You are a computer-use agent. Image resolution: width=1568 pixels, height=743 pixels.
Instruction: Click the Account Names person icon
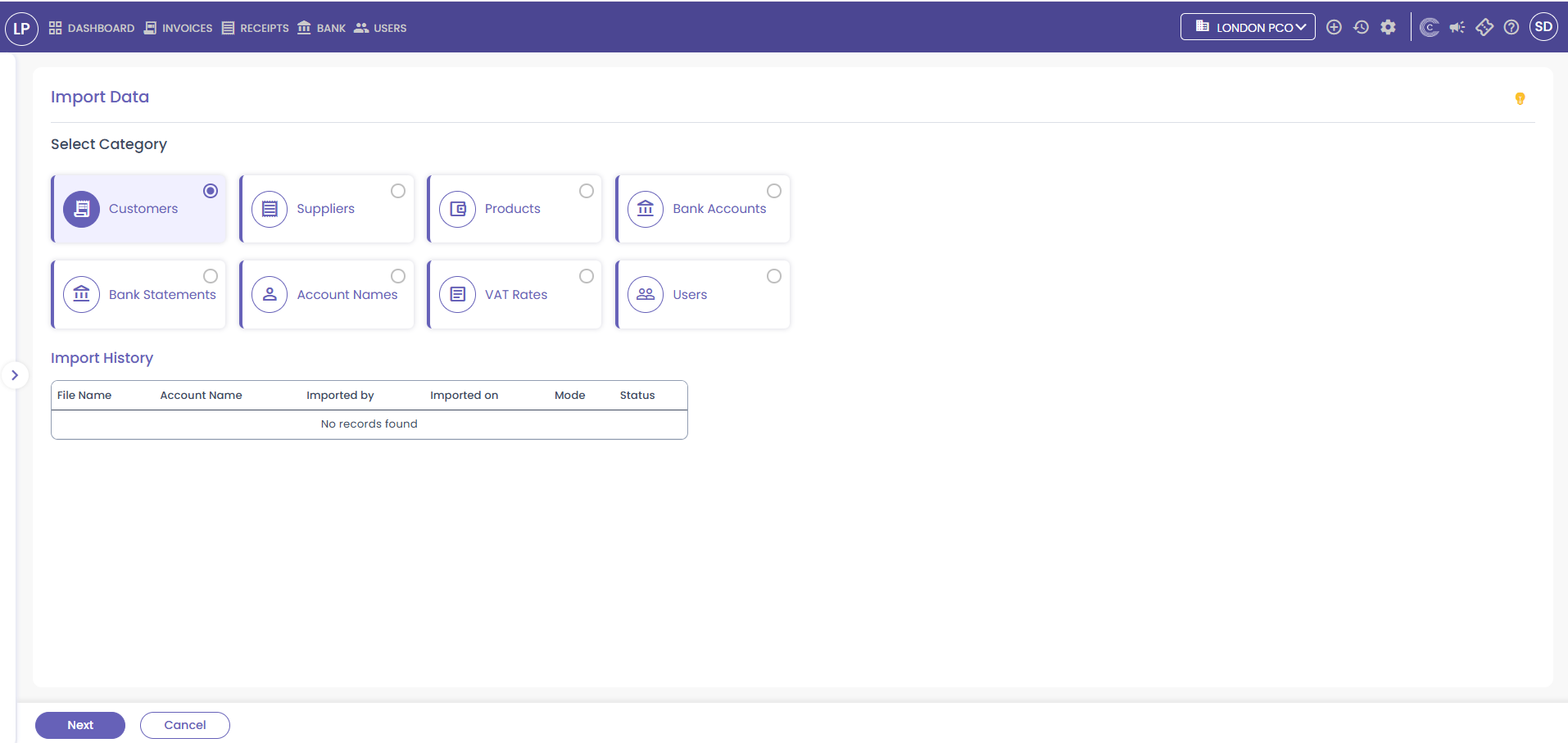pos(270,294)
